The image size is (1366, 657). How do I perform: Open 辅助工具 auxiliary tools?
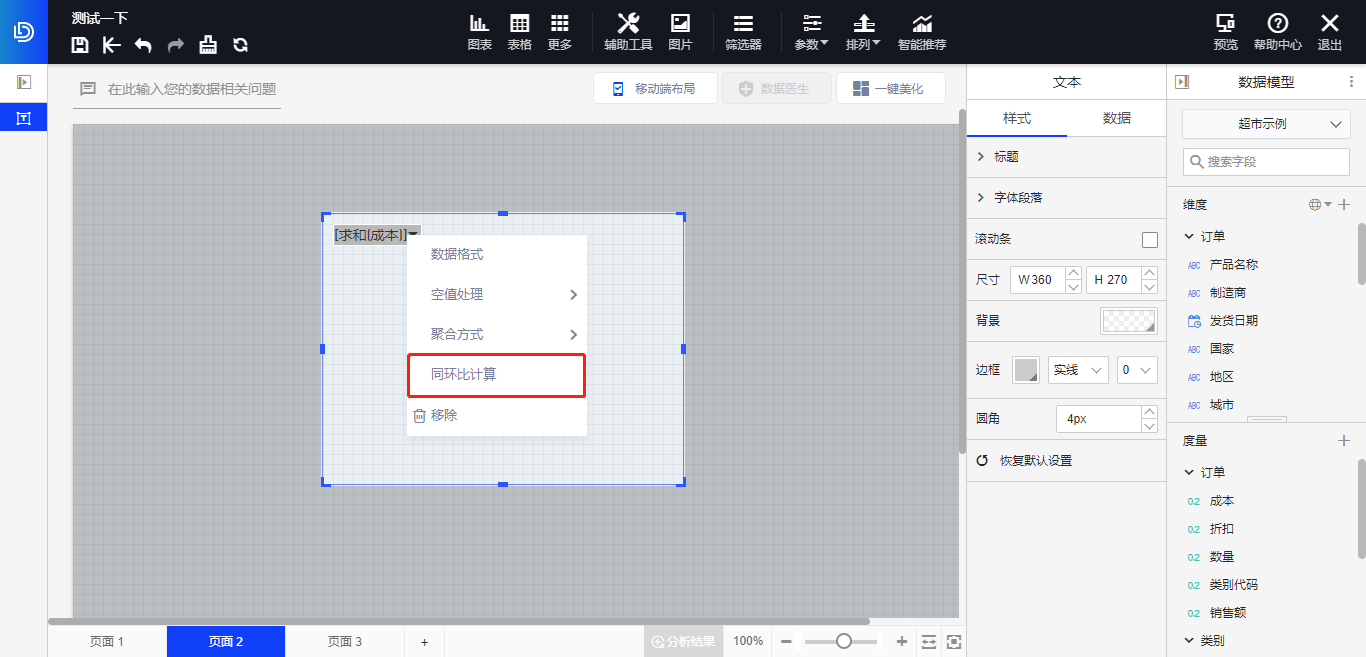(628, 32)
